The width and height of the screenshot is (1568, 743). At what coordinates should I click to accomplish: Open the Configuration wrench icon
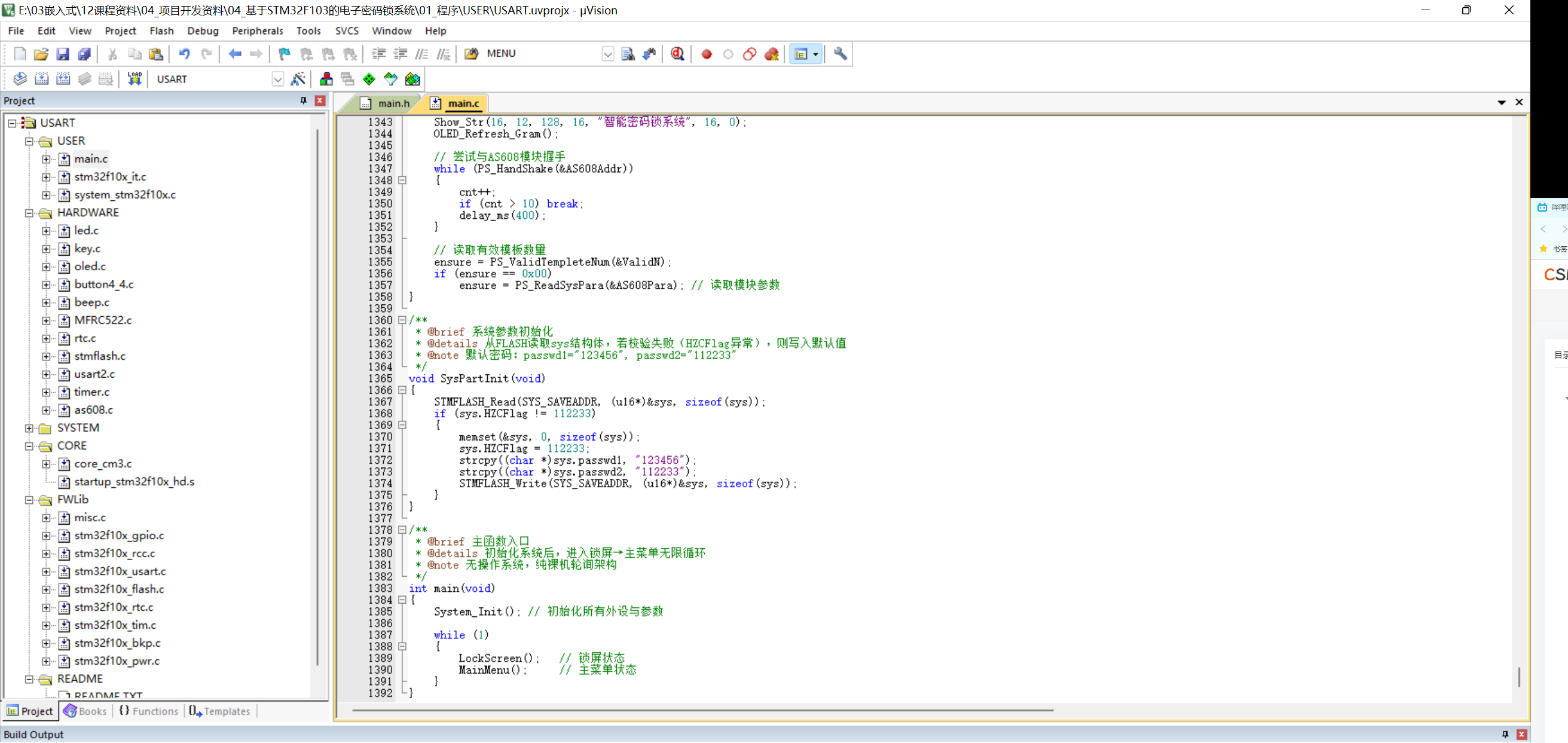pos(840,54)
